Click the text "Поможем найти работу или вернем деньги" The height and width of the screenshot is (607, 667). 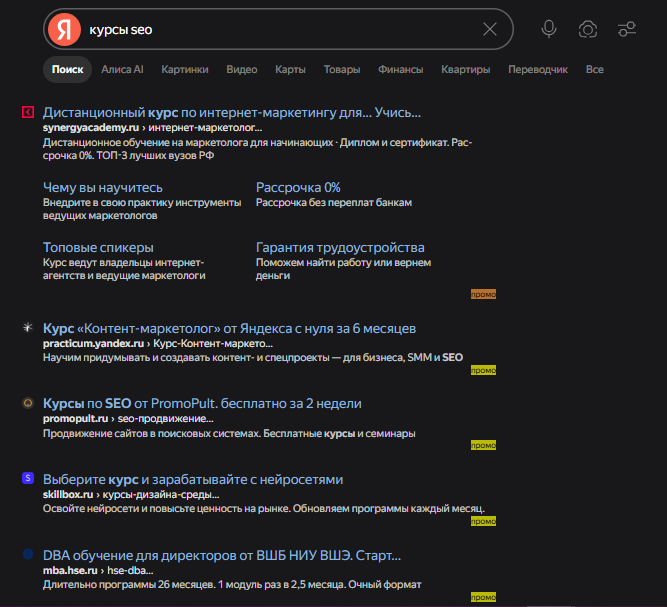click(x=343, y=269)
